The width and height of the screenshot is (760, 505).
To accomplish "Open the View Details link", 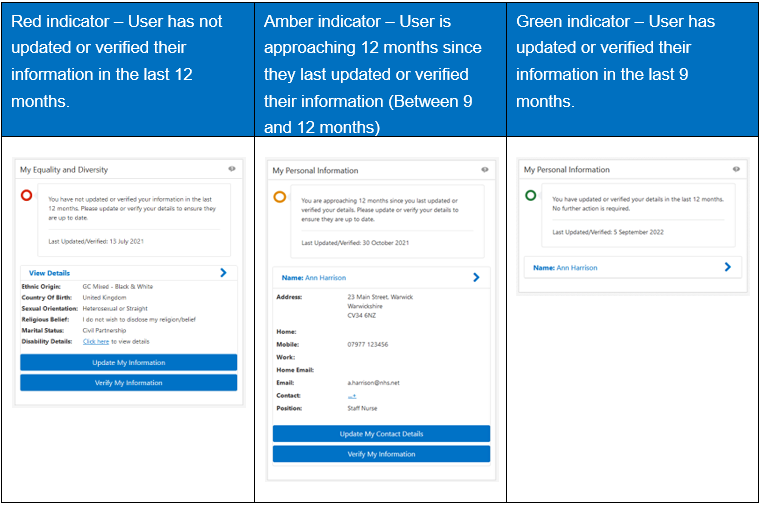I will point(49,273).
